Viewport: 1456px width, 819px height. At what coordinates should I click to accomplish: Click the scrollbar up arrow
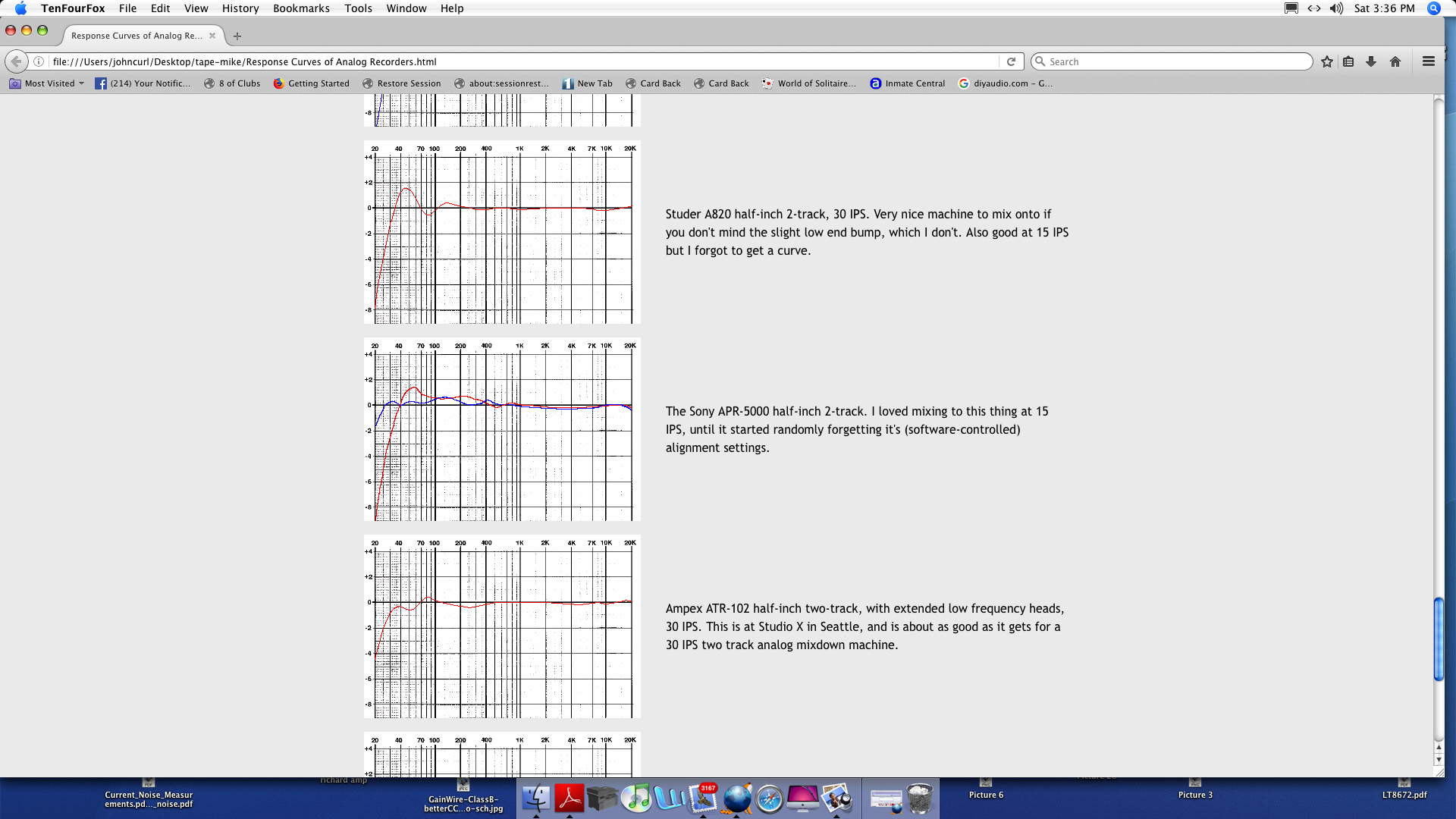pos(1439,748)
